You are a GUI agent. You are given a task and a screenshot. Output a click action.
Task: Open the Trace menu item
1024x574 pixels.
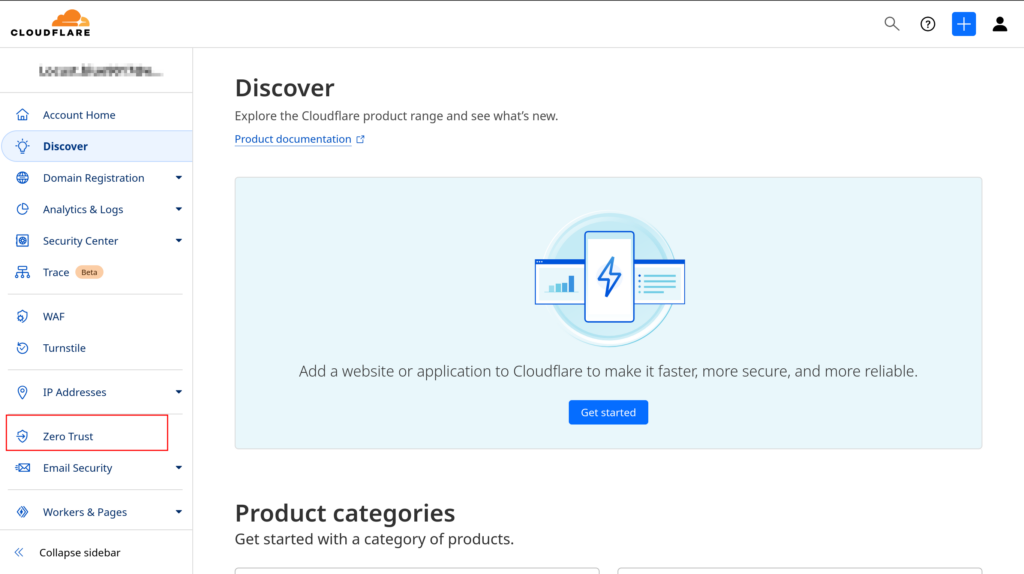(56, 272)
